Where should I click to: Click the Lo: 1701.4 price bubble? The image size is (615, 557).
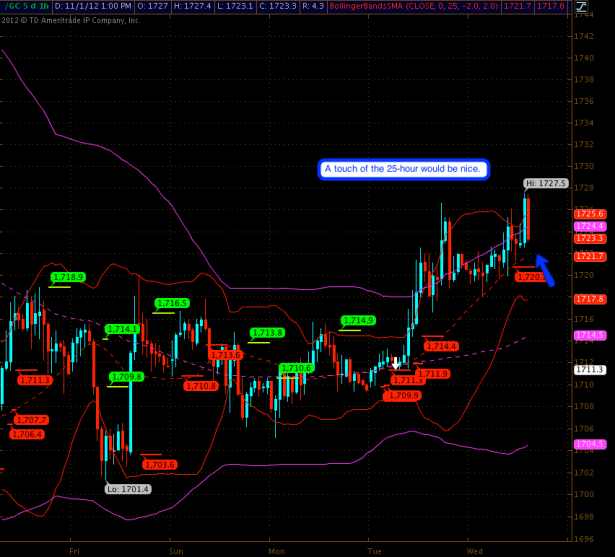coord(128,489)
